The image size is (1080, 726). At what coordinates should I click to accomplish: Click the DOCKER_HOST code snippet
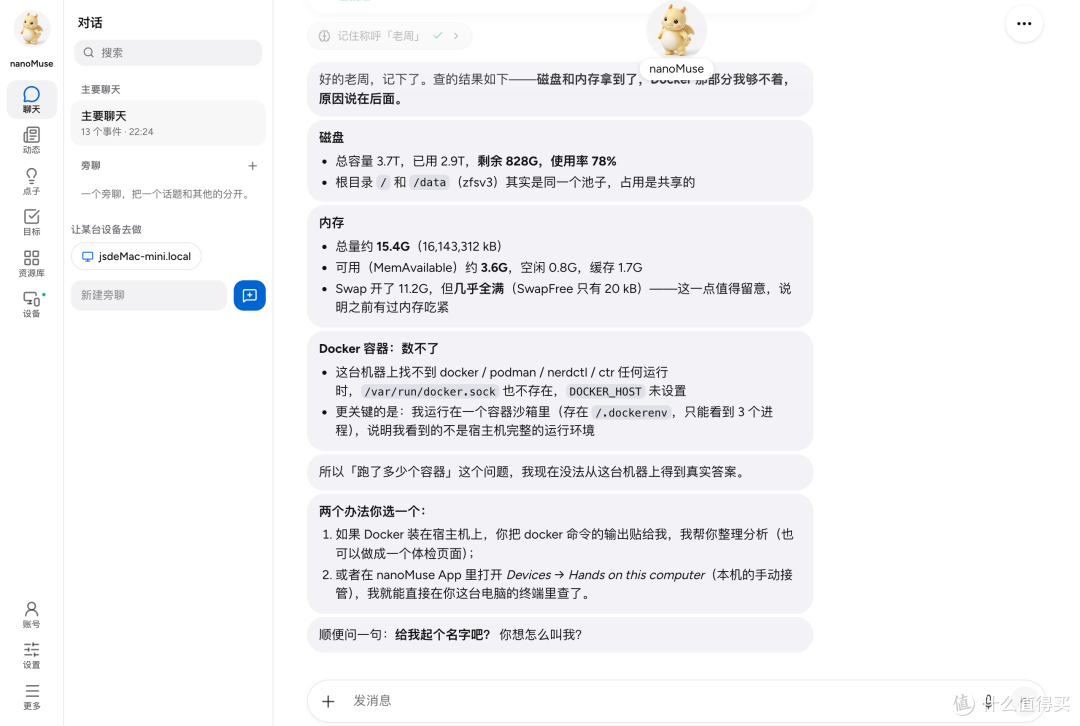pyautogui.click(x=605, y=391)
